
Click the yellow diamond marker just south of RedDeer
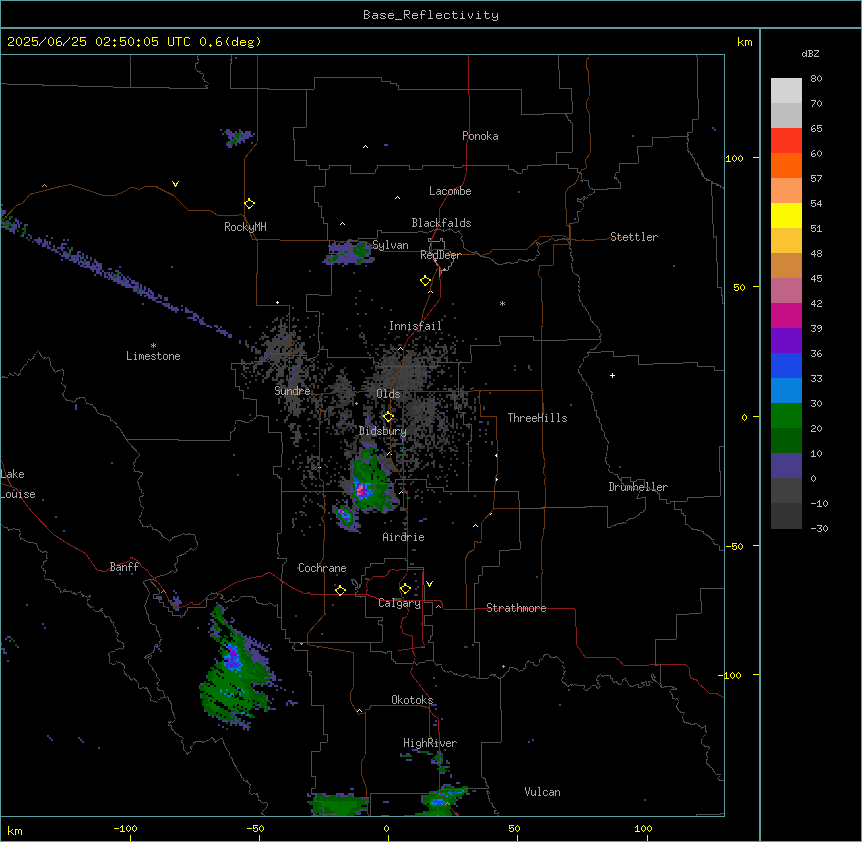coord(426,281)
